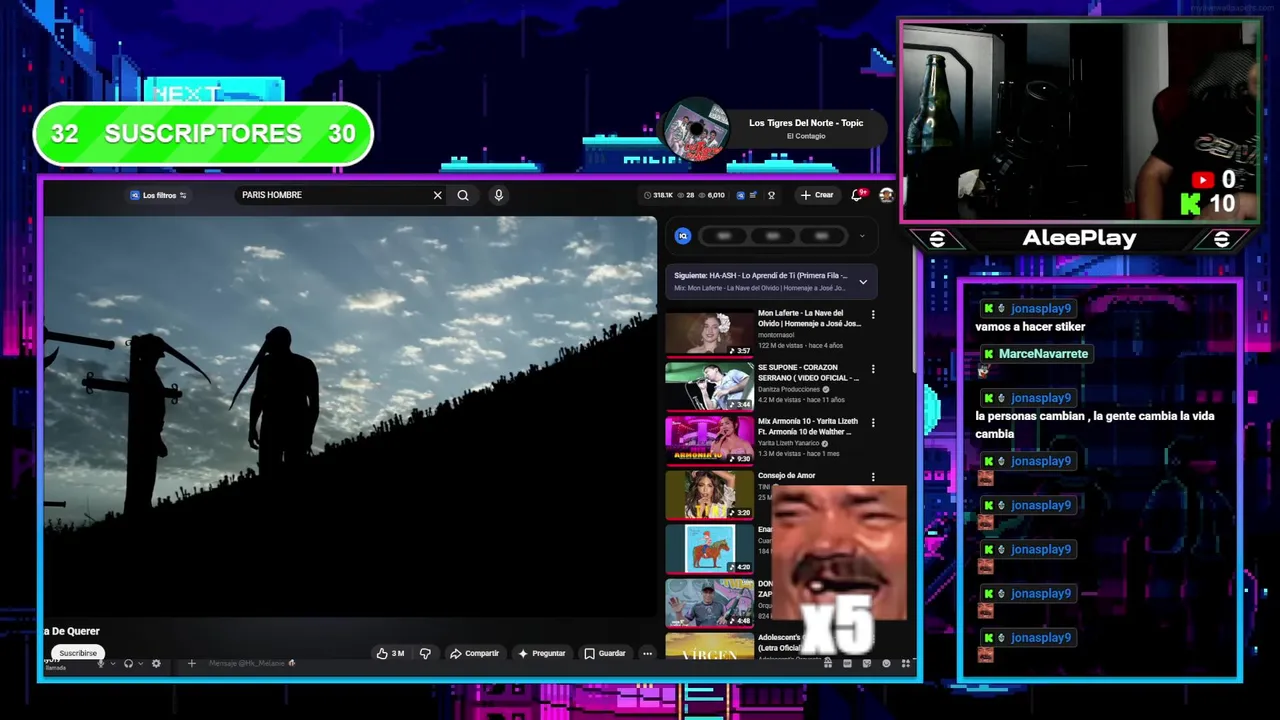Click the YouTube search magnifier icon
Viewport: 1280px width, 720px height.
(x=463, y=195)
